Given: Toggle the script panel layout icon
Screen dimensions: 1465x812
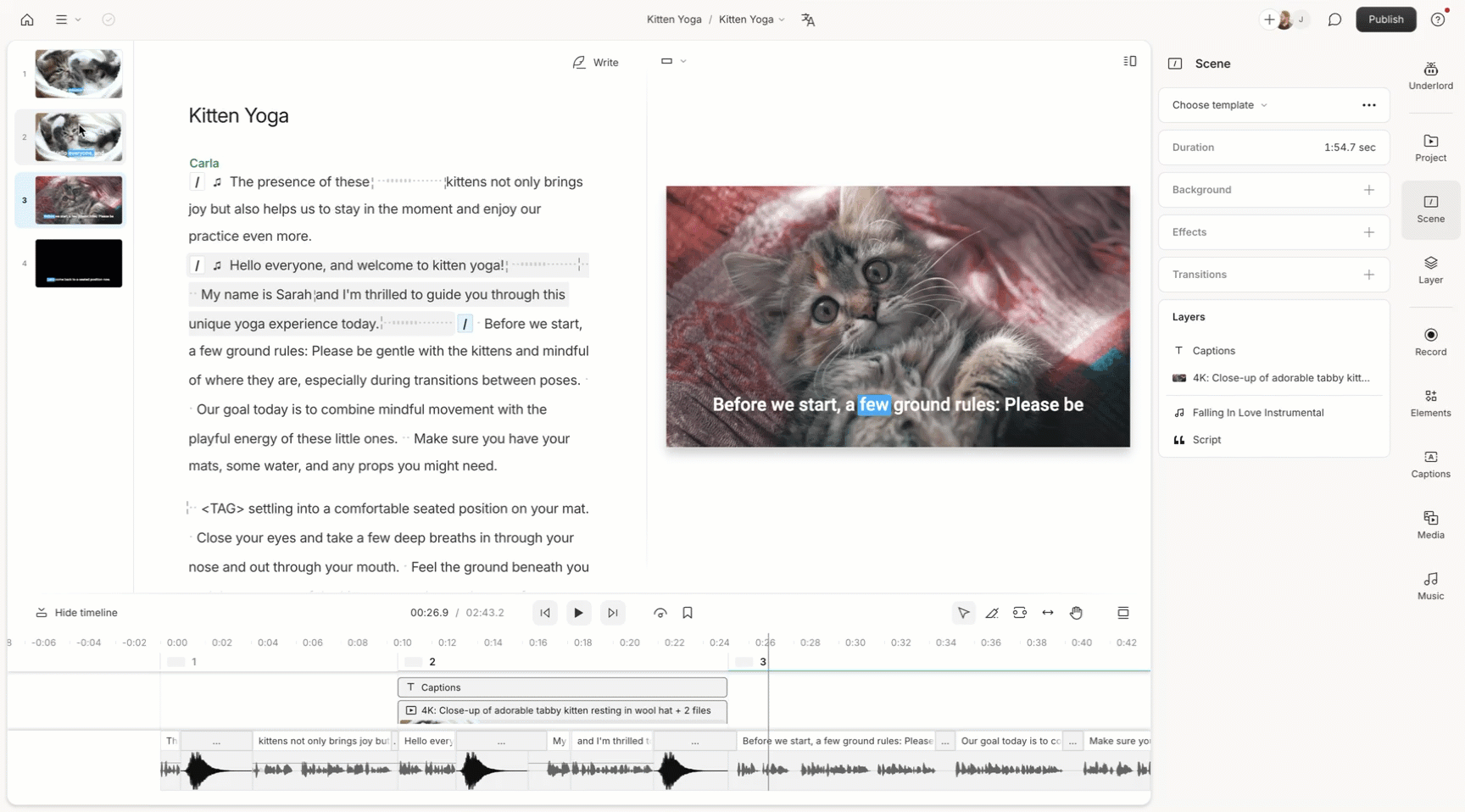Looking at the screenshot, I should tap(1129, 61).
